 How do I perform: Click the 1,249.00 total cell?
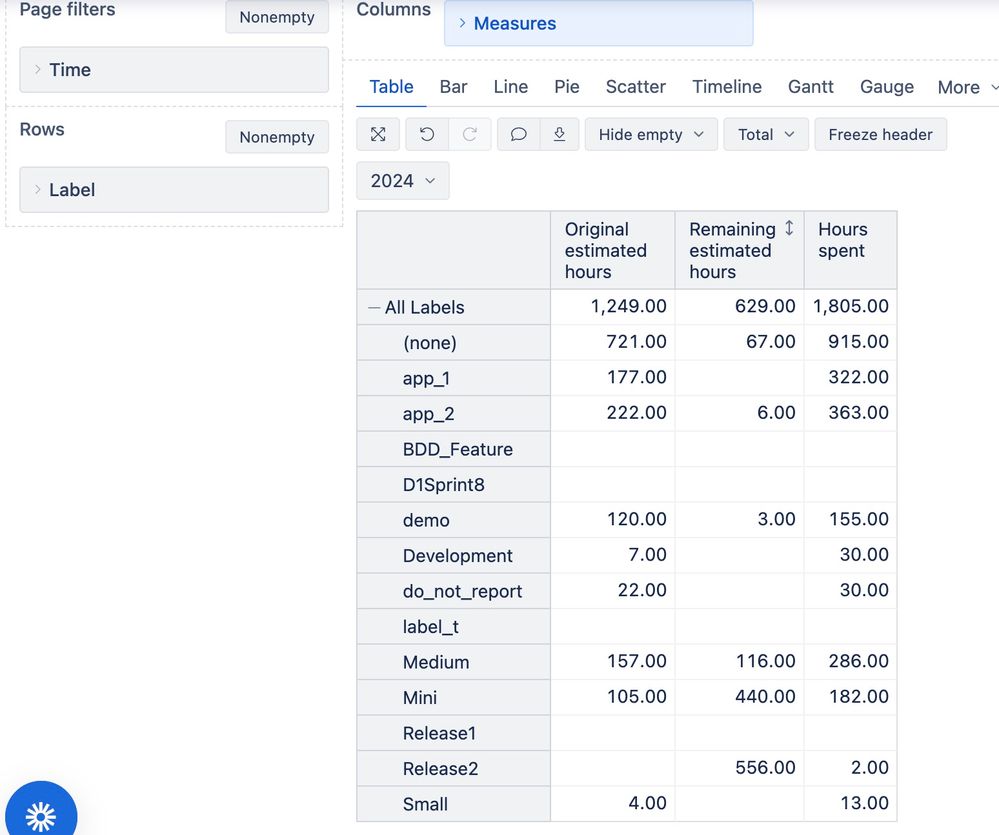click(x=612, y=306)
